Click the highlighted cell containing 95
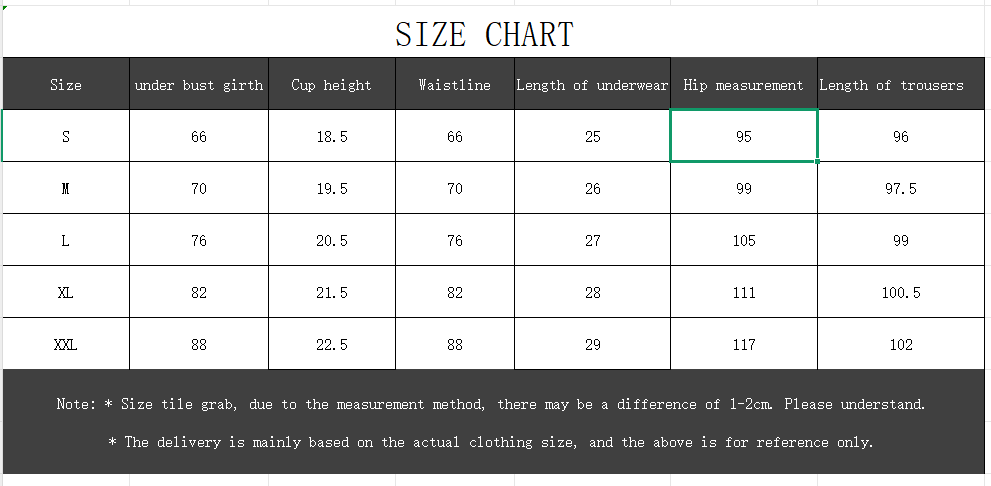Image resolution: width=991 pixels, height=486 pixels. (x=744, y=136)
